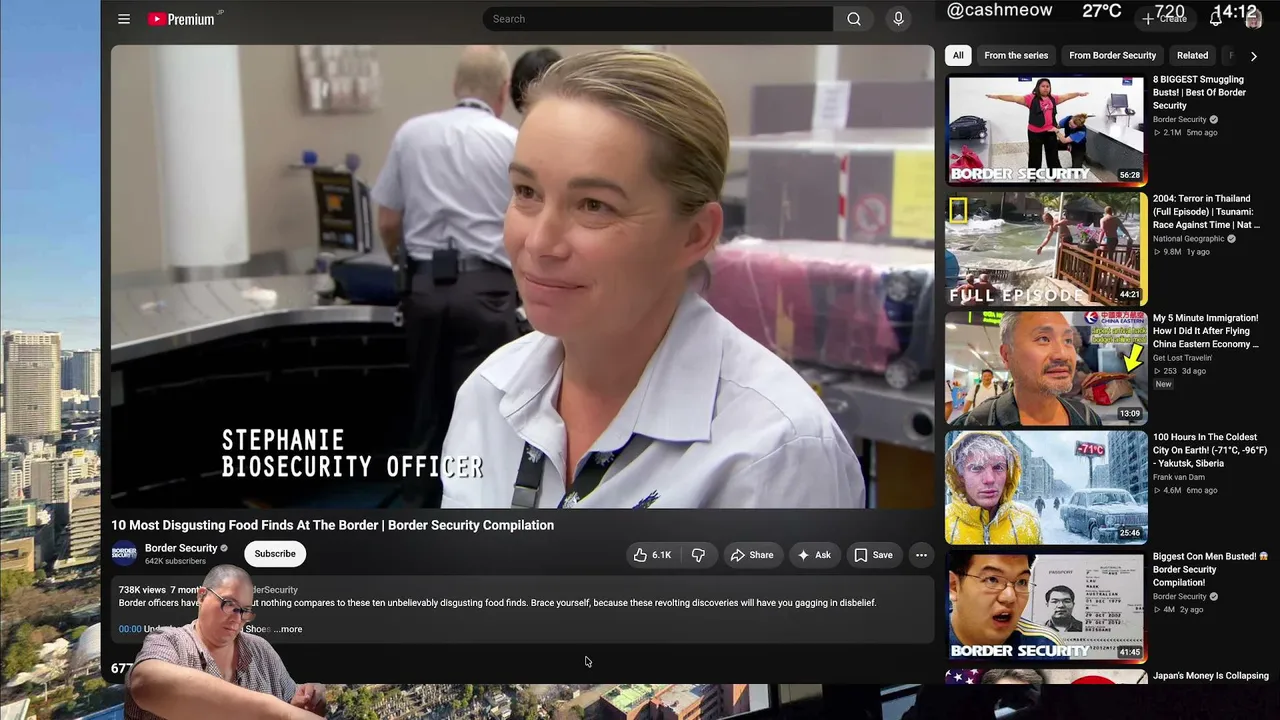Viewport: 1280px width, 720px height.
Task: Click the magnifier search button
Action: click(854, 19)
